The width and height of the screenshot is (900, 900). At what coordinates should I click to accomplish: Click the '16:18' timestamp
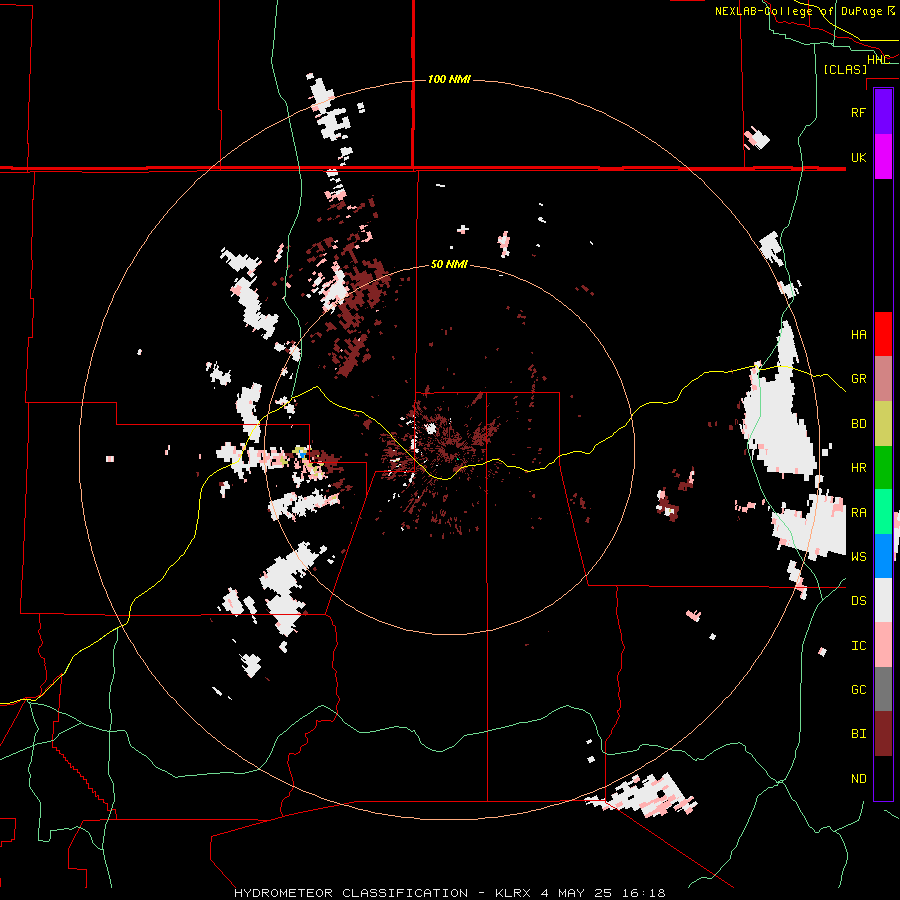click(645, 893)
